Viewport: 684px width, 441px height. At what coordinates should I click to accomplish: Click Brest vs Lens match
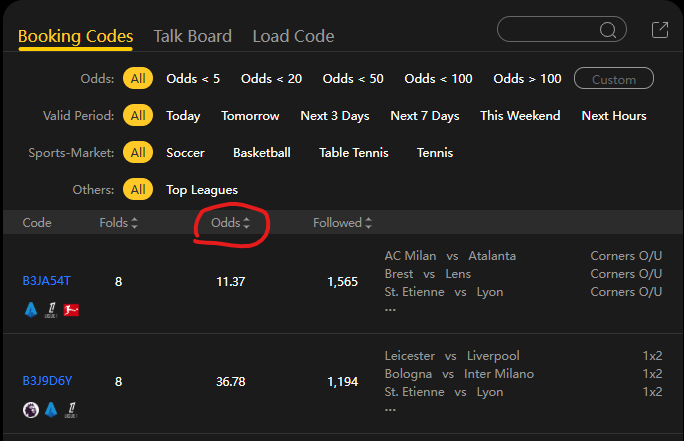(428, 274)
